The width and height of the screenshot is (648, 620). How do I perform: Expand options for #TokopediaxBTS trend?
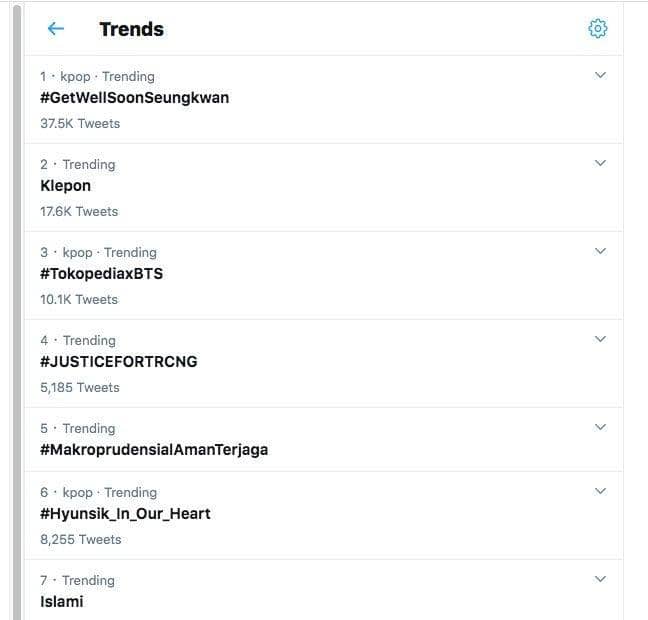600,251
